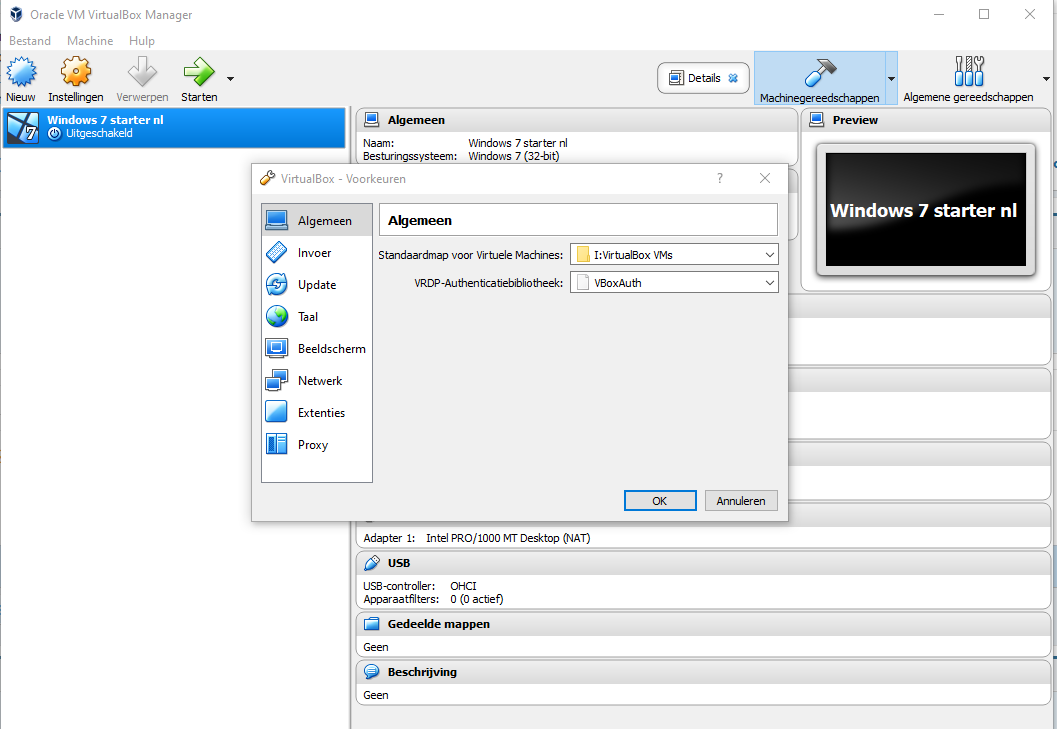Select Windows 7 starter nl VM entry
The width and height of the screenshot is (1057, 729).
click(x=174, y=127)
